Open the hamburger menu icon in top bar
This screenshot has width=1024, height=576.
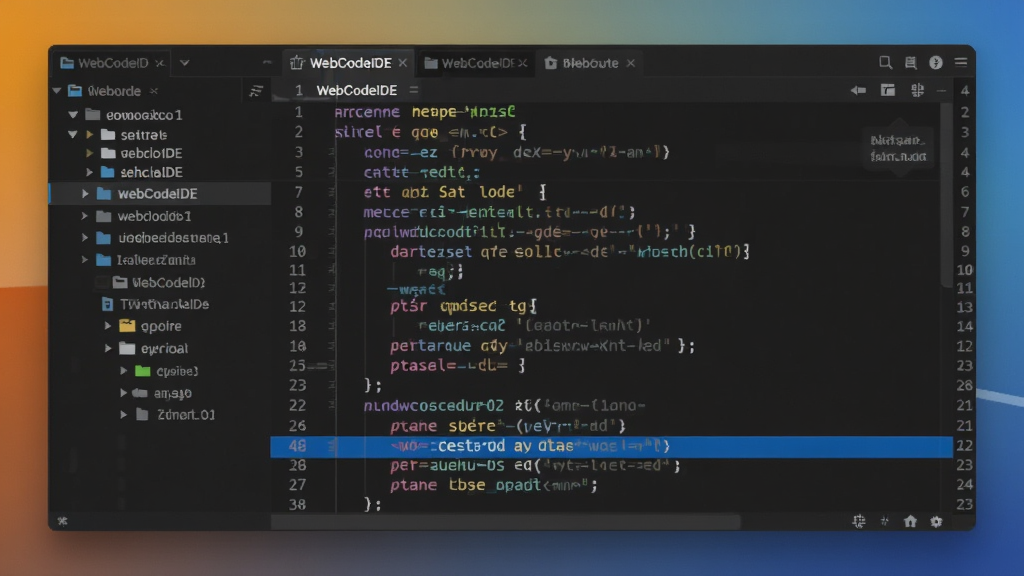point(961,63)
